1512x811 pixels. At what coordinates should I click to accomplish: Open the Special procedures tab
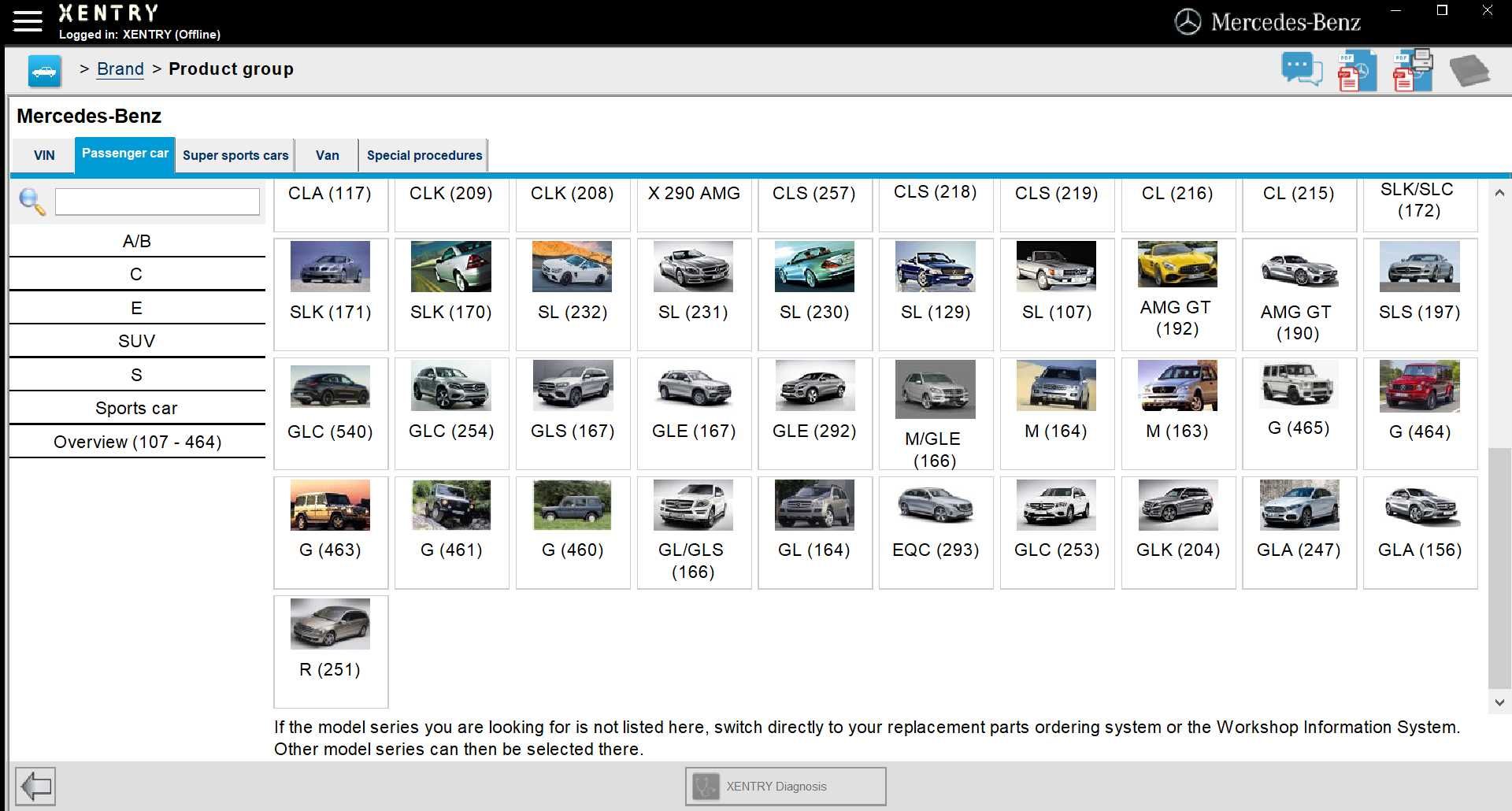pos(424,155)
